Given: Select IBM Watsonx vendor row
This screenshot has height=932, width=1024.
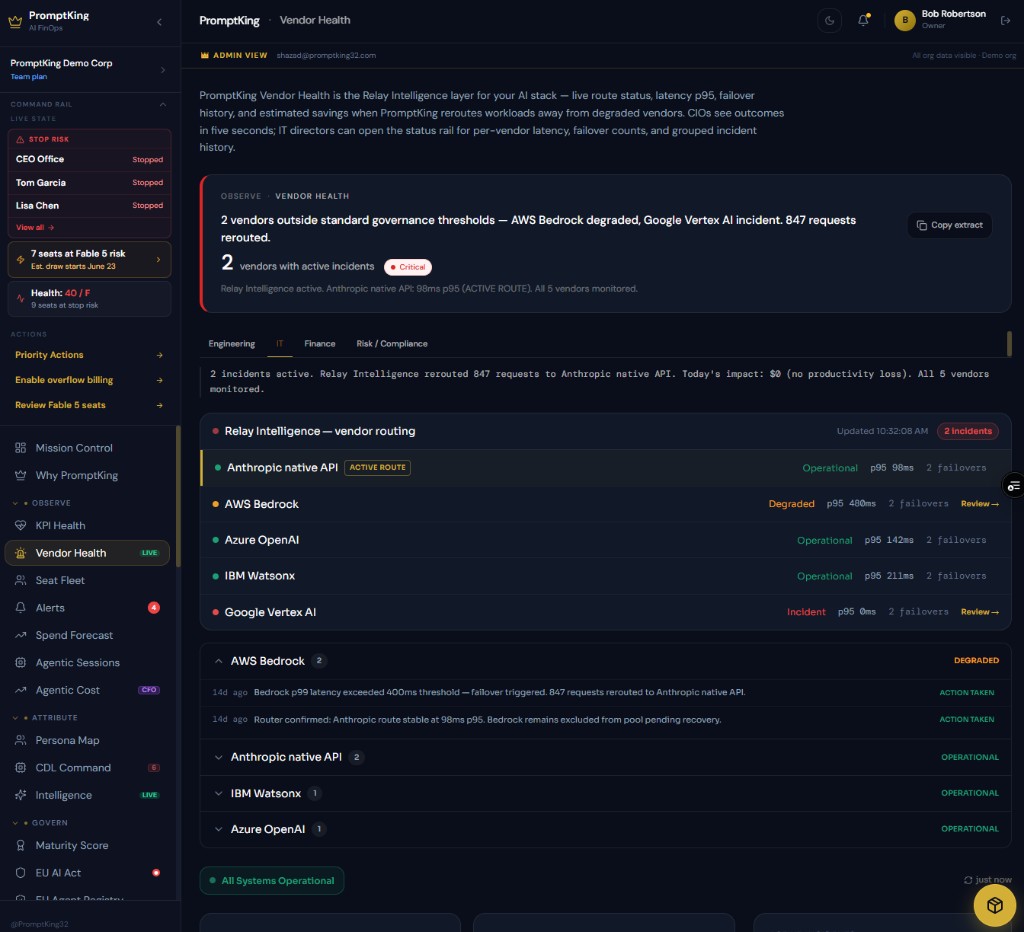Looking at the screenshot, I should pos(605,576).
